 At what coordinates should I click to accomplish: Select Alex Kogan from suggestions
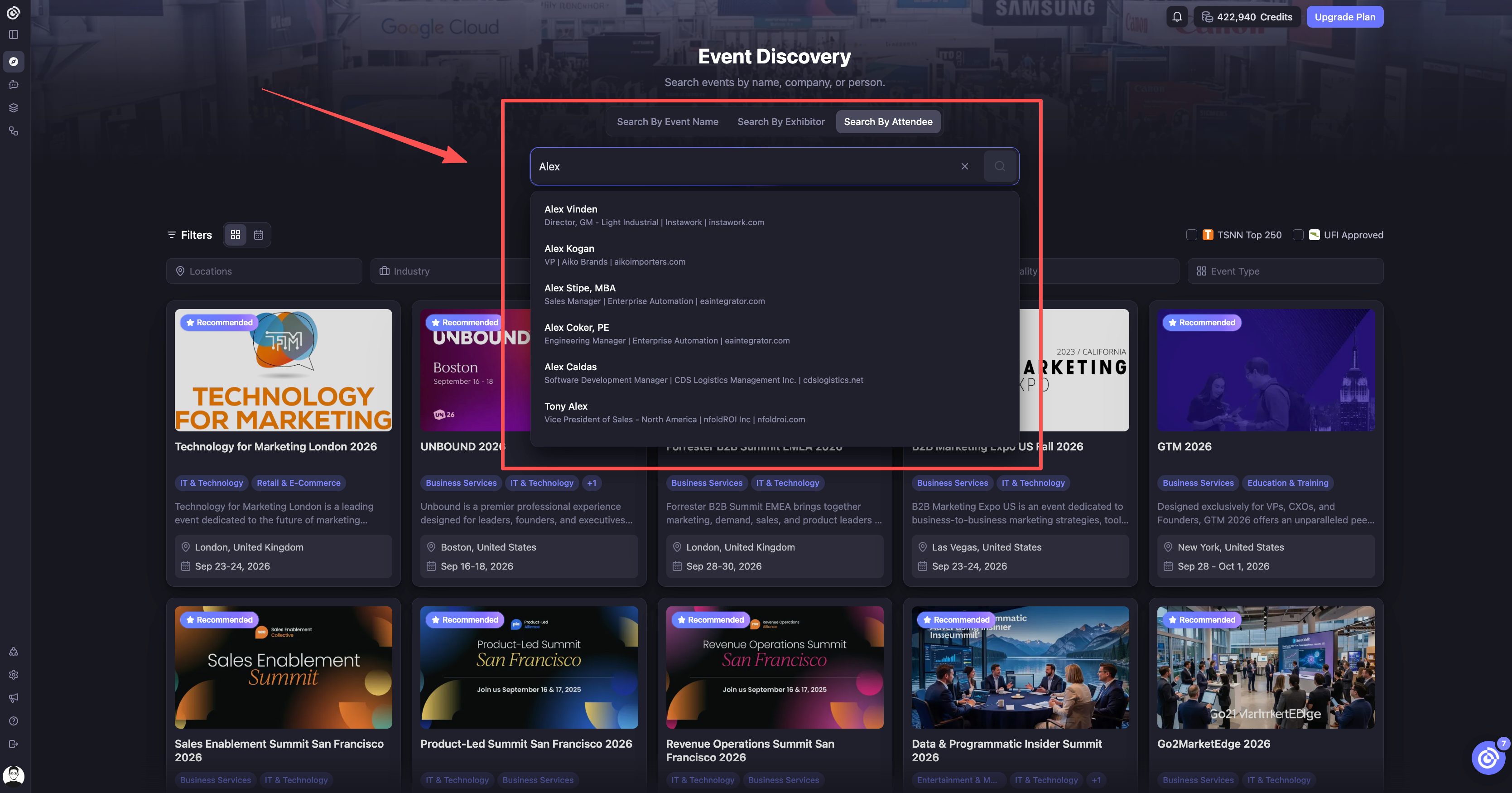775,255
